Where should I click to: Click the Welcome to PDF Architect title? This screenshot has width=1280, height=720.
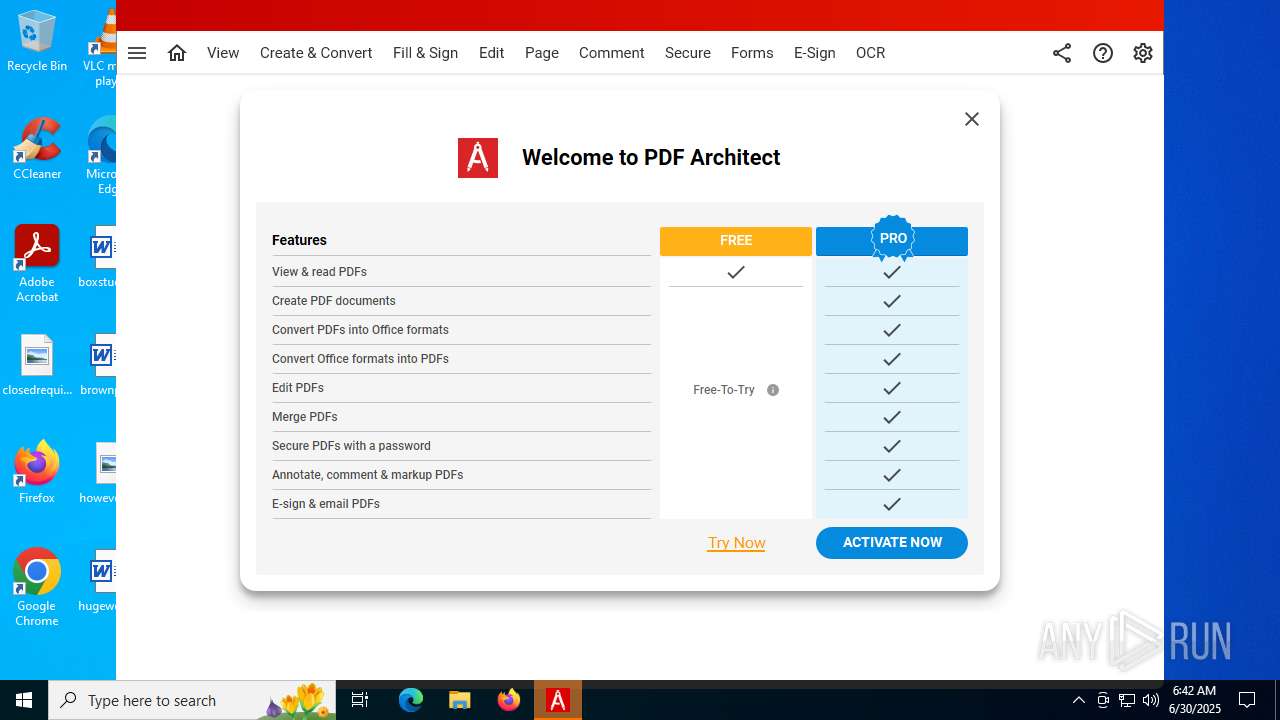651,158
